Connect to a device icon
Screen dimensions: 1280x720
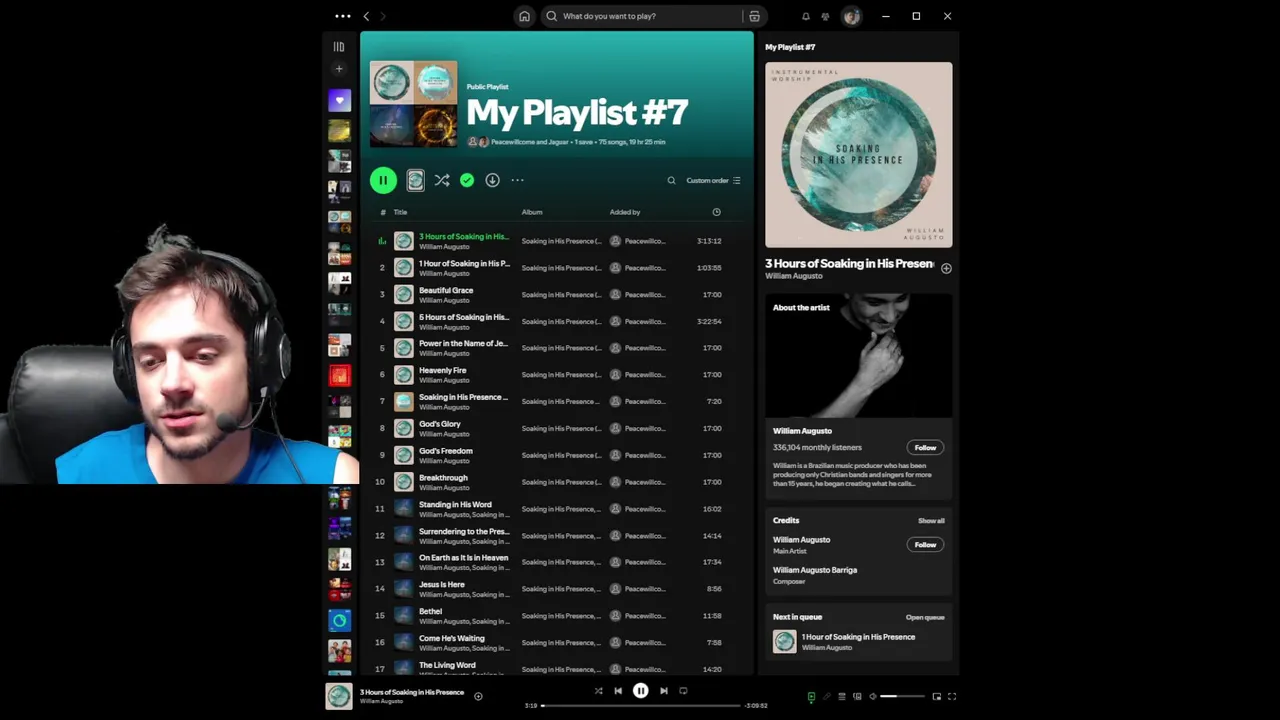coord(857,697)
